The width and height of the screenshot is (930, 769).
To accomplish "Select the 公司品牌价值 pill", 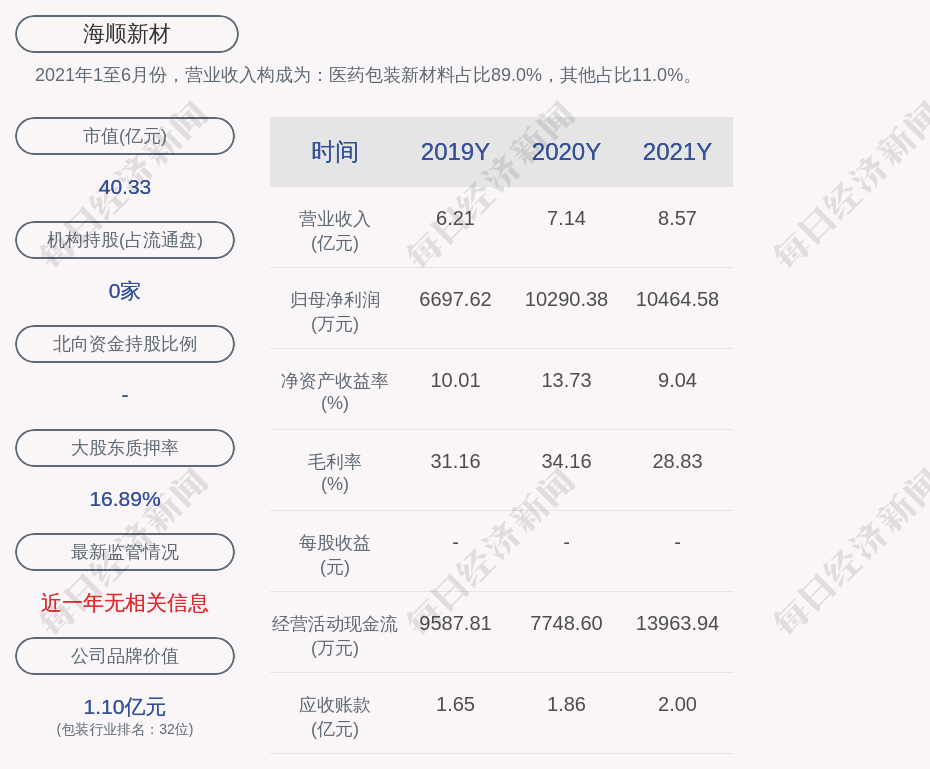I will coord(125,656).
